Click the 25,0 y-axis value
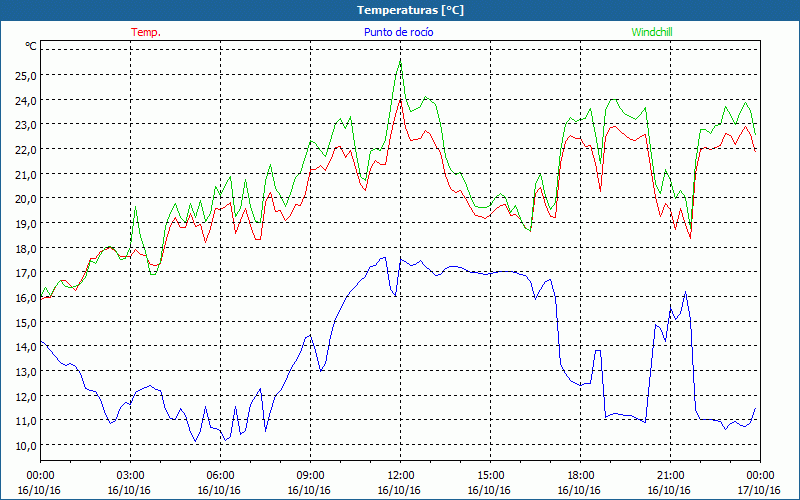This screenshot has width=800, height=500. pyautogui.click(x=26, y=76)
